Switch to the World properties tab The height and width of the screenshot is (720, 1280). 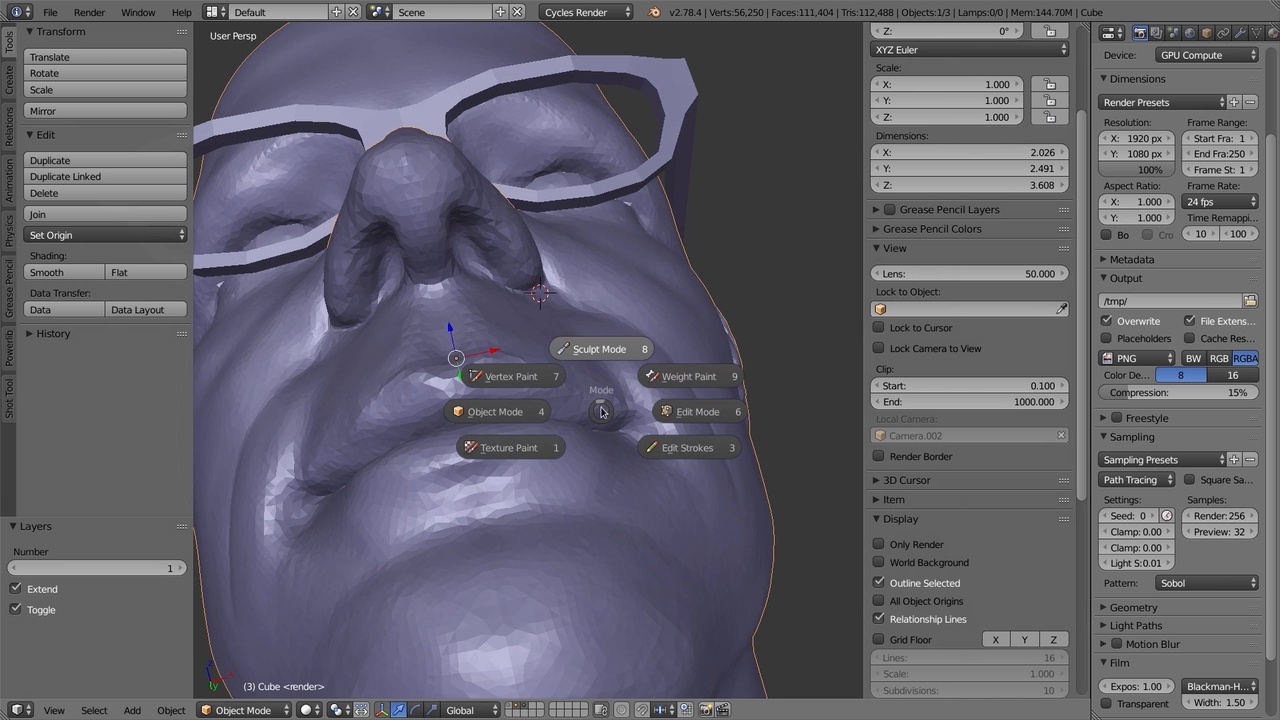(x=1189, y=32)
